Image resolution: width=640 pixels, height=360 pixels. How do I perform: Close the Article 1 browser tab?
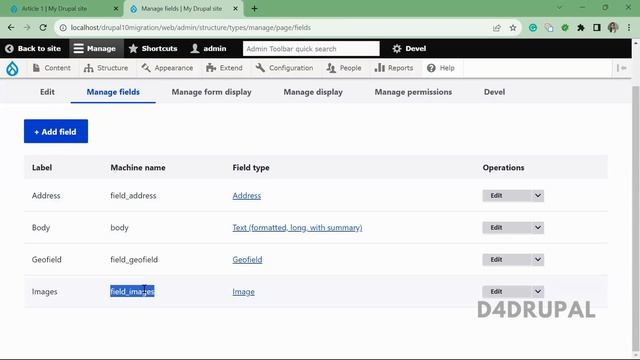click(x=116, y=9)
